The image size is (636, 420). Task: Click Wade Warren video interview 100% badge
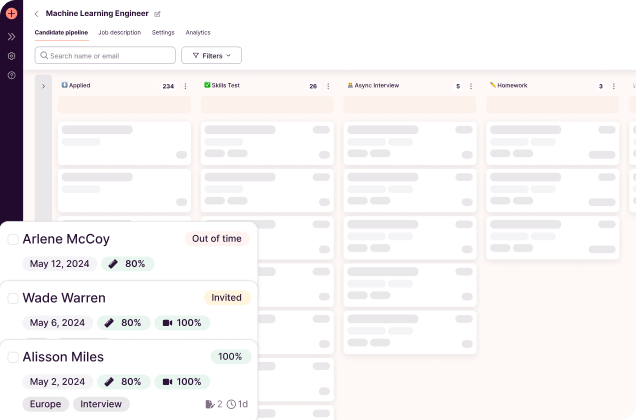pyautogui.click(x=182, y=323)
